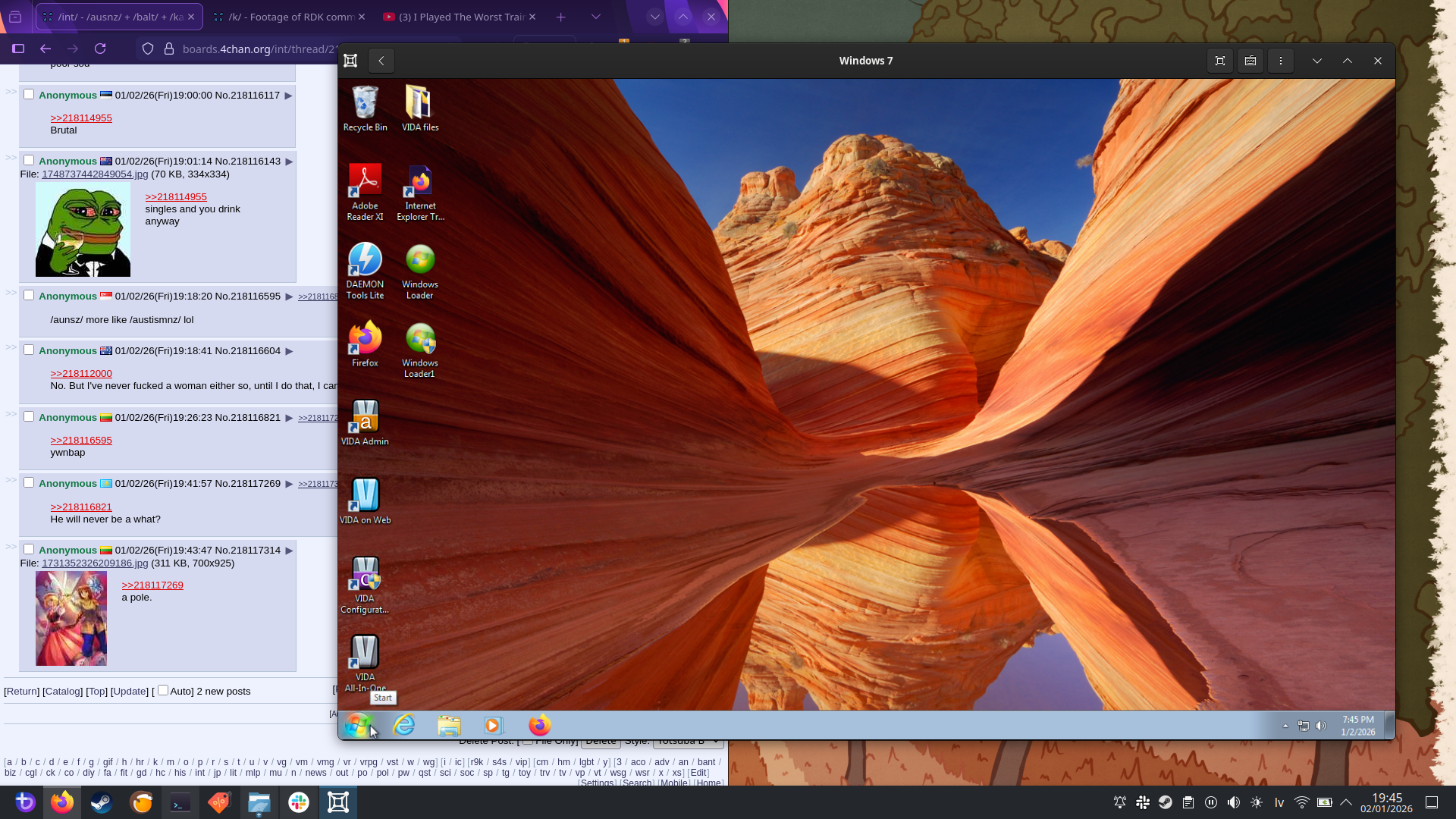Click the Windows 7 Start orb
1456x819 pixels.
tap(357, 726)
